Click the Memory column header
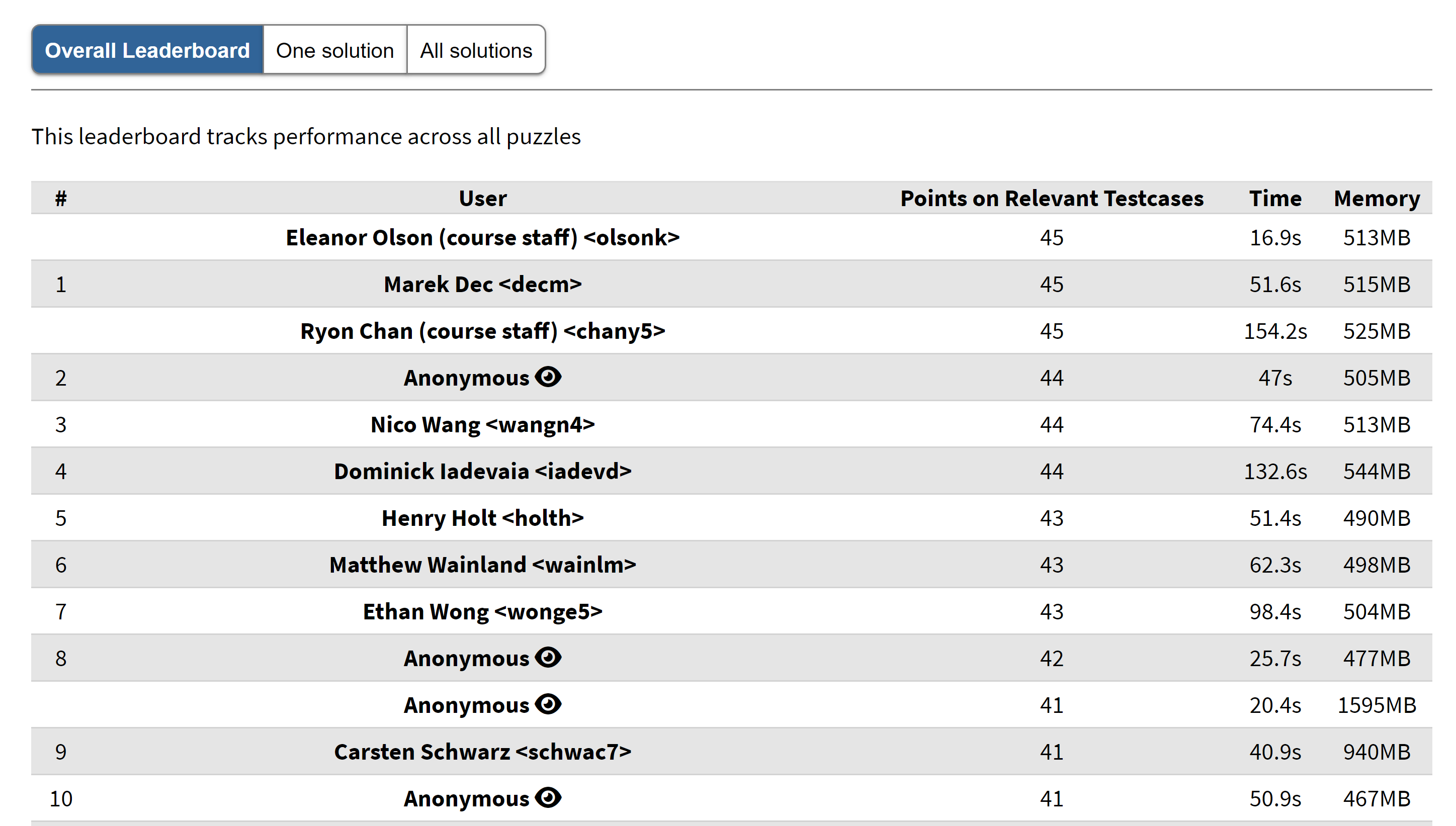 tap(1377, 198)
